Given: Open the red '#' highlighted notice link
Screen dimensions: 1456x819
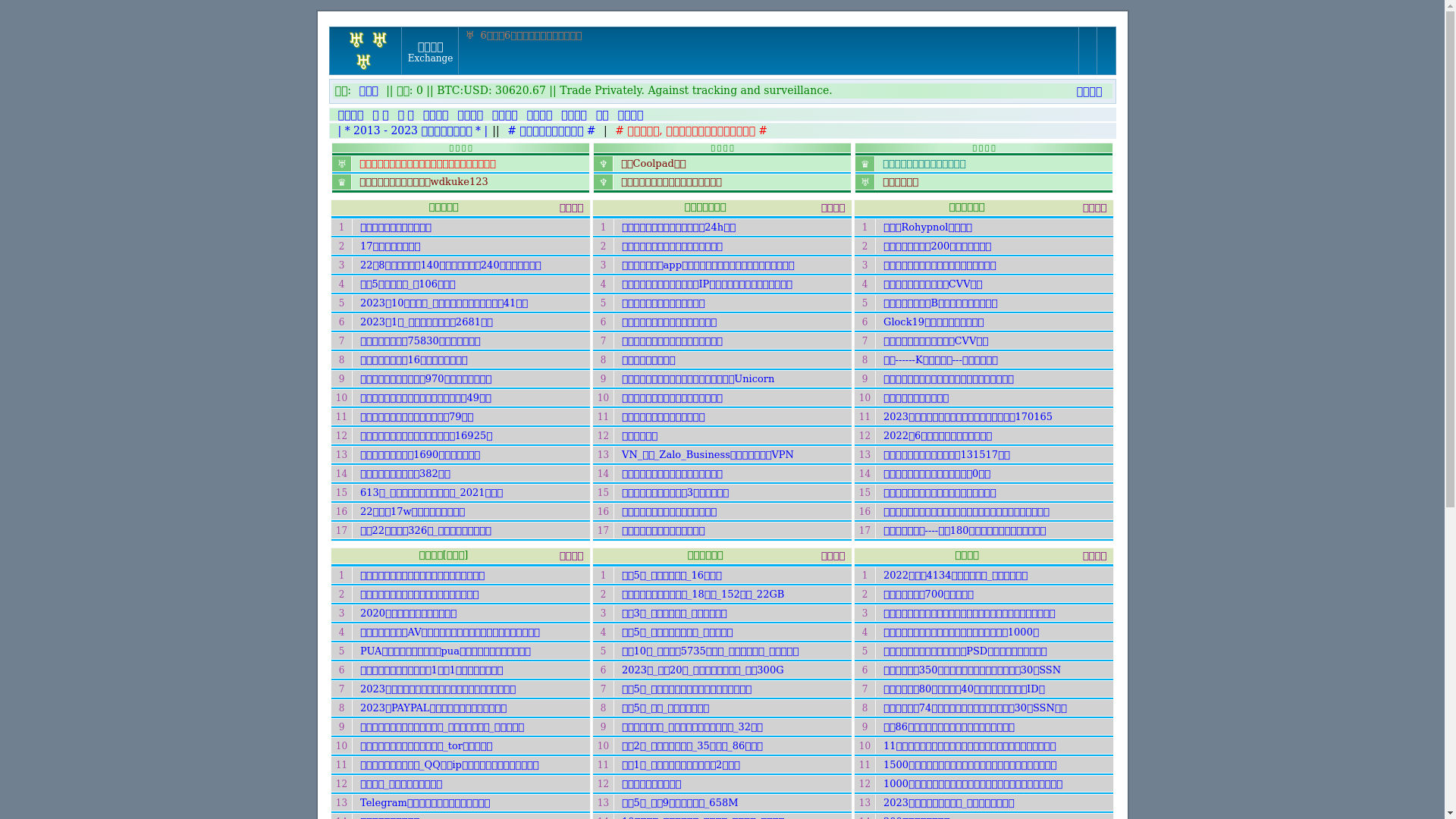Looking at the screenshot, I should pos(691,131).
